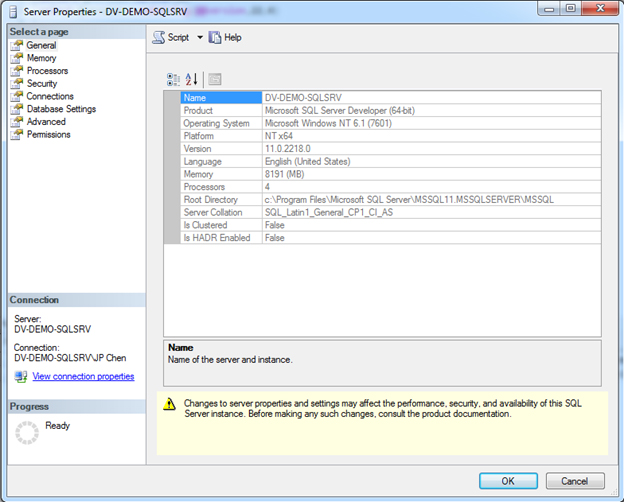The width and height of the screenshot is (624, 502).
Task: Click the connection properties computer icon
Action: point(21,377)
